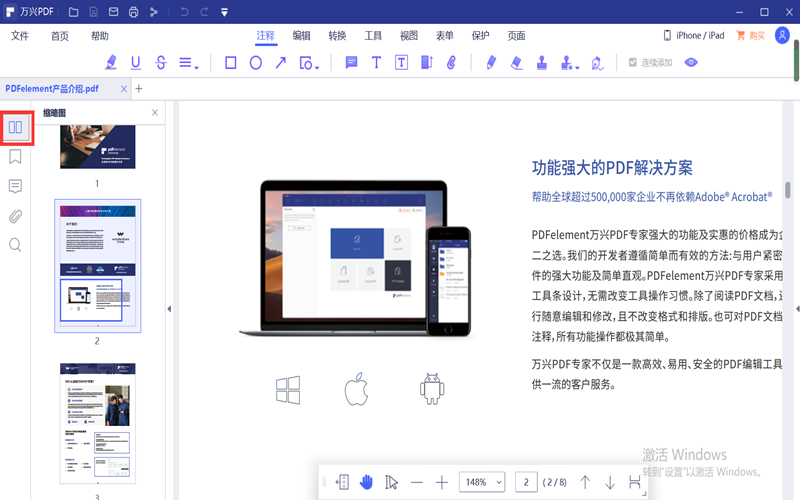Select the attachment paperclip tool in toolbar
800x500 pixels.
451,62
